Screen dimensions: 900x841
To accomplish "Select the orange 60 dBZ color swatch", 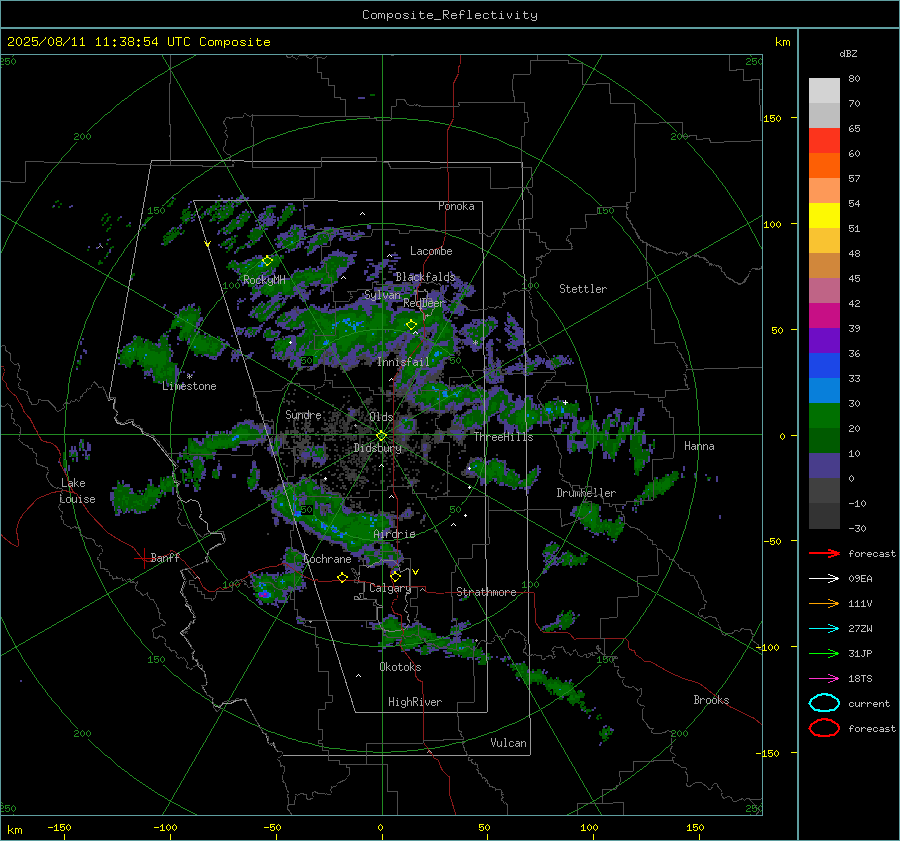I will click(x=824, y=166).
